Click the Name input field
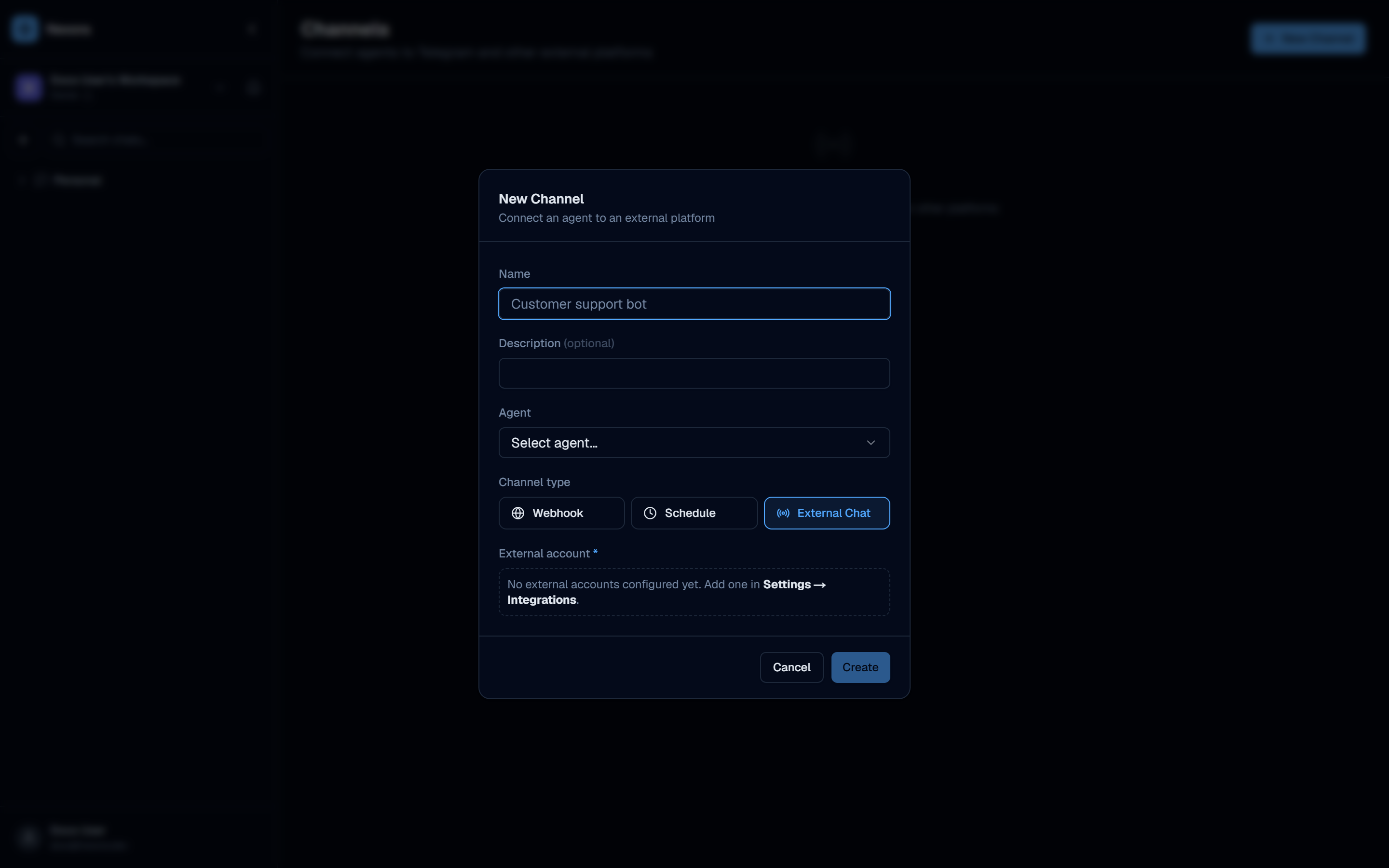Image resolution: width=1389 pixels, height=868 pixels. 694,304
